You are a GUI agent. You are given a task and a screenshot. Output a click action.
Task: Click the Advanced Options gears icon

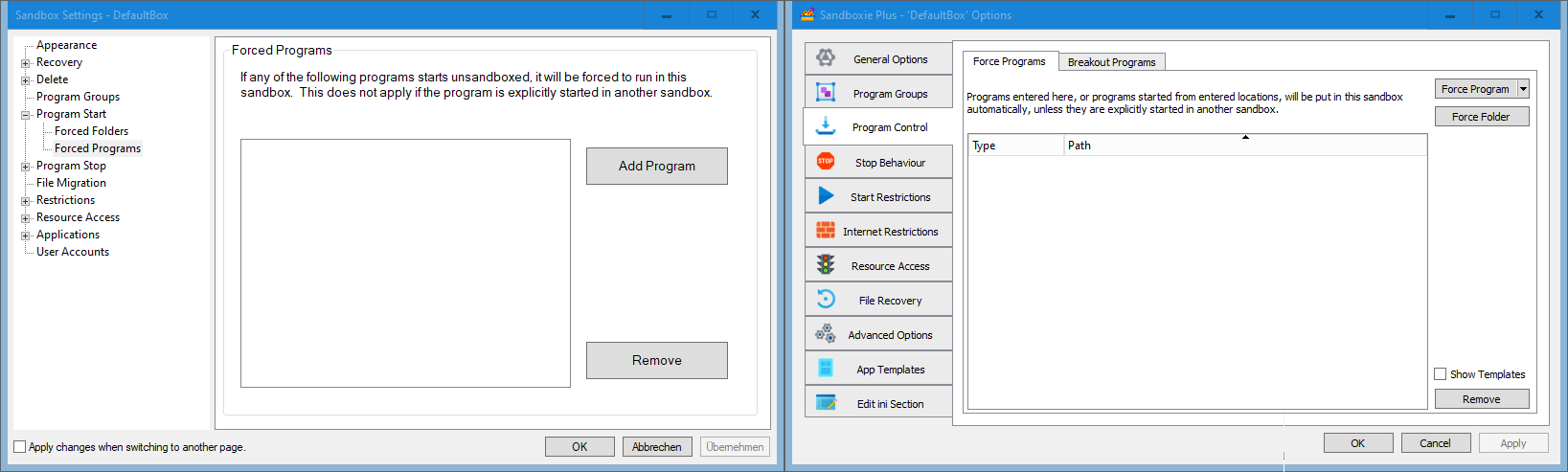pyautogui.click(x=825, y=334)
